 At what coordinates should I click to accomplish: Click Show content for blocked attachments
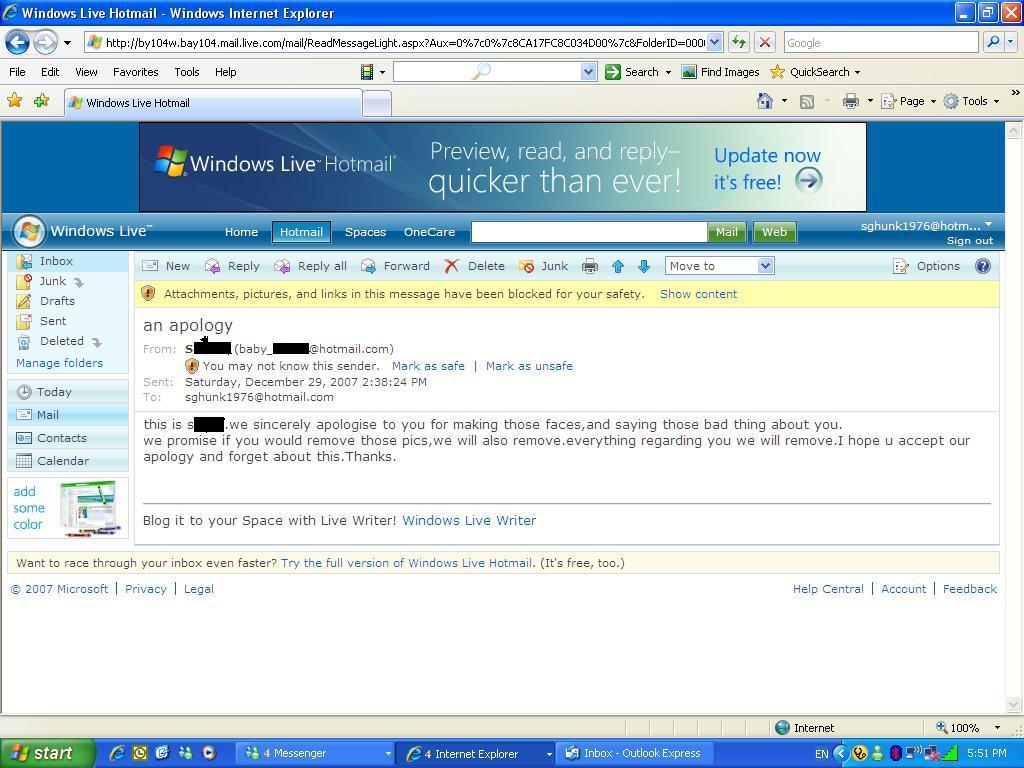click(x=698, y=294)
